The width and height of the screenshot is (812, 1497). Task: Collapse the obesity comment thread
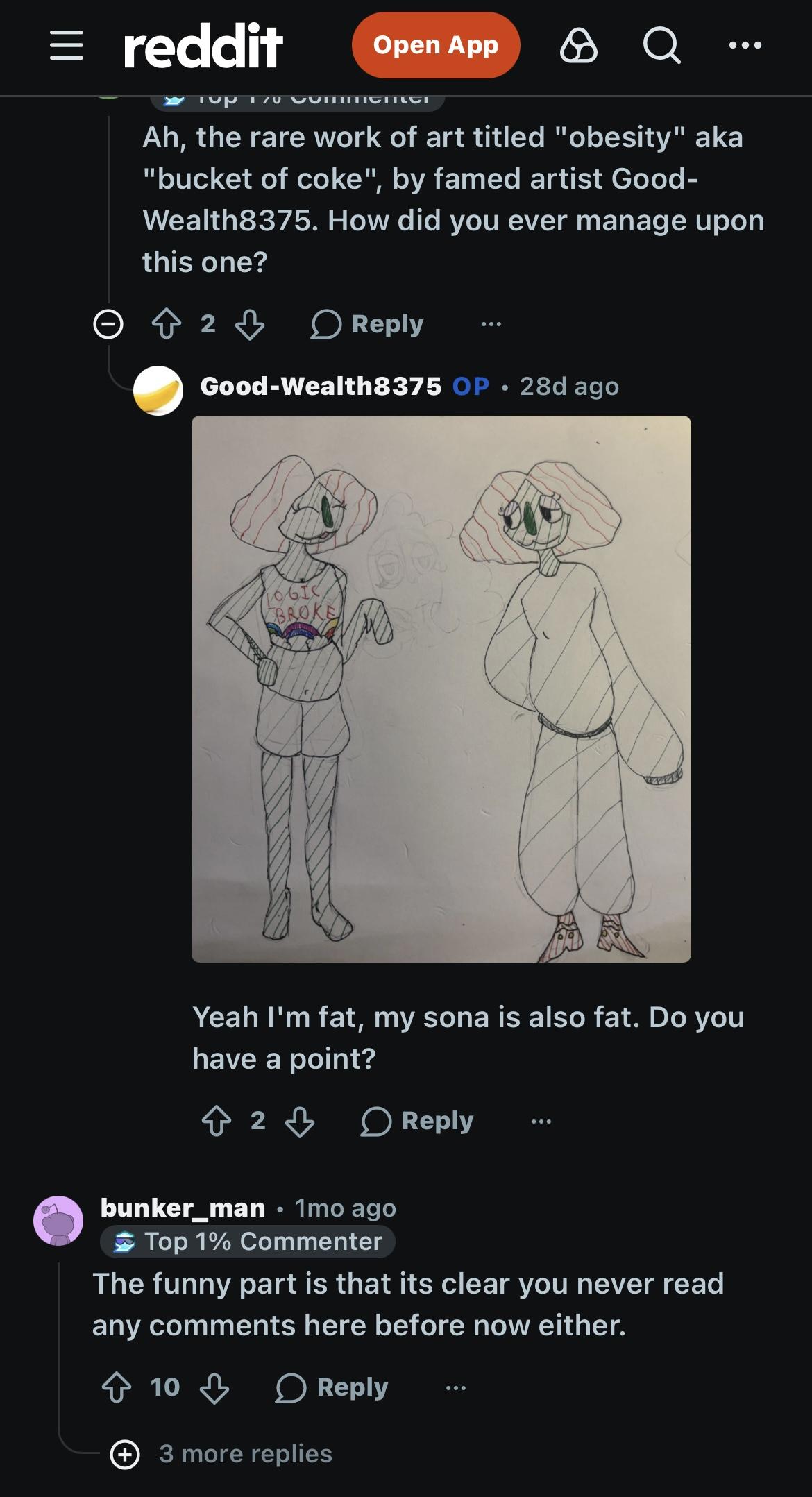108,324
